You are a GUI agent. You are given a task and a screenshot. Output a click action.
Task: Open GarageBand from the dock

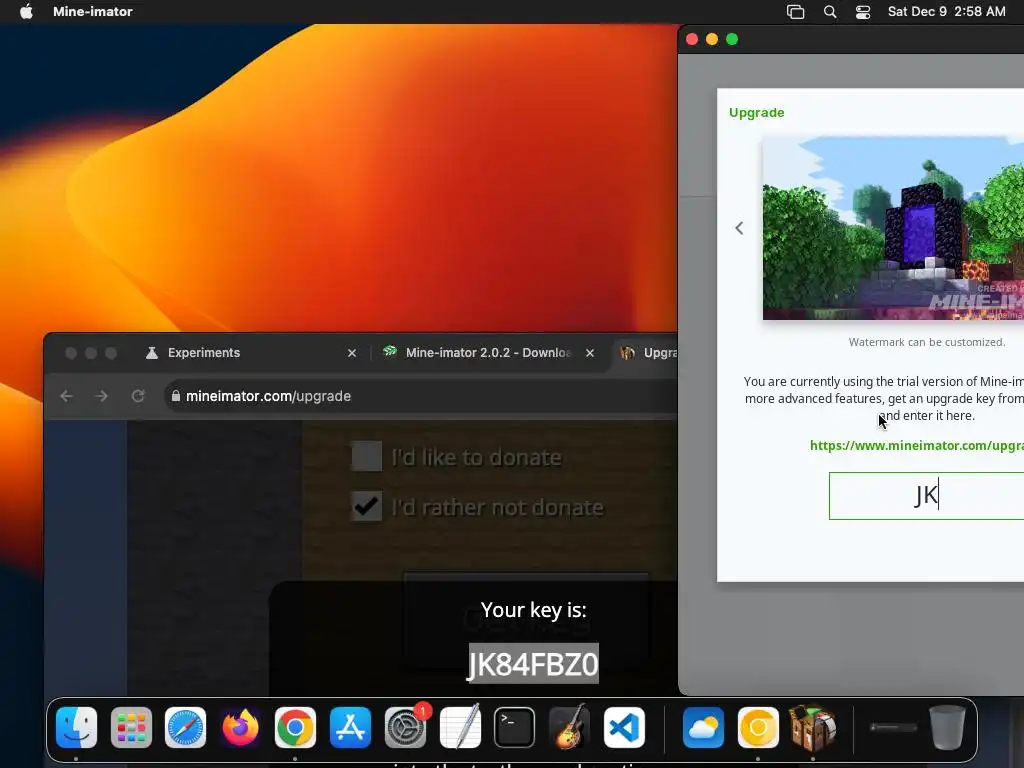point(569,727)
